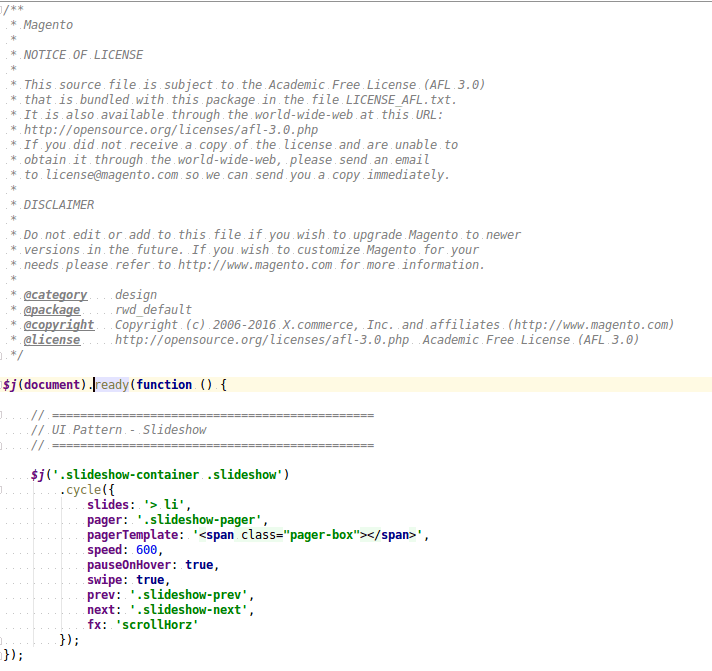Collapse the .cycle({ block fold marker
The height and width of the screenshot is (671, 712).
[x=1, y=490]
